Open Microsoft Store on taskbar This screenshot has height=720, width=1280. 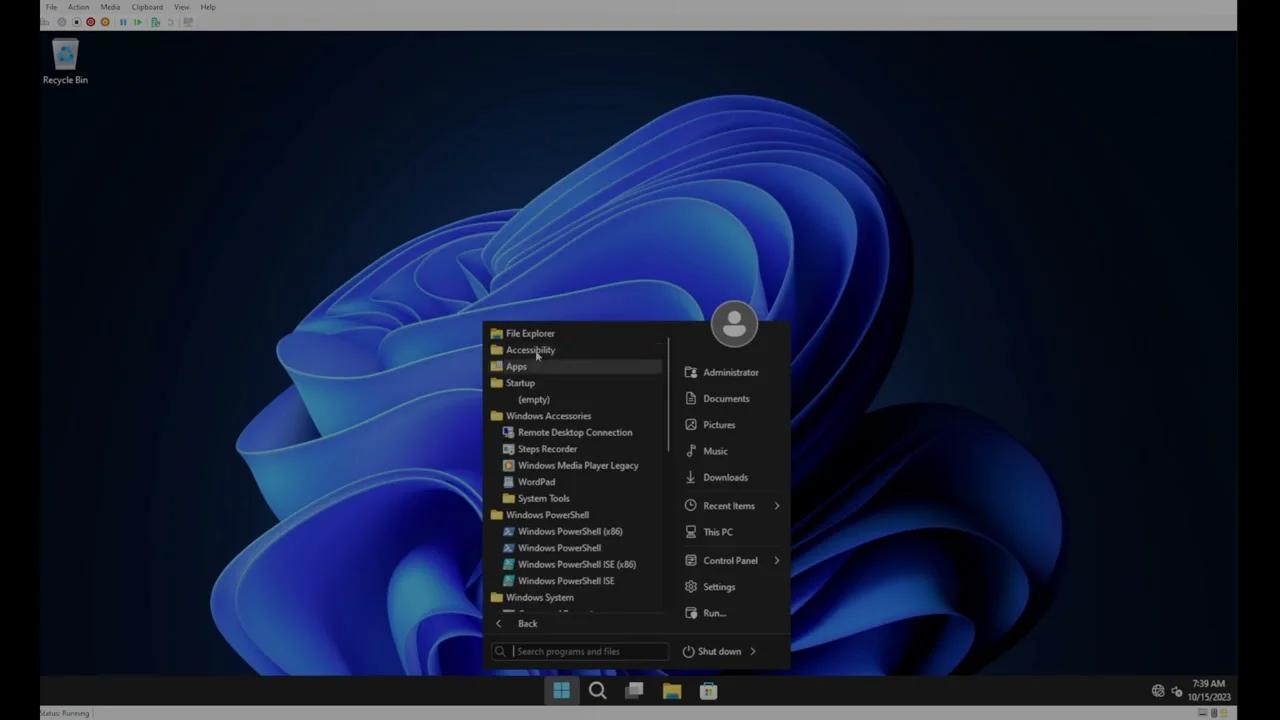708,691
